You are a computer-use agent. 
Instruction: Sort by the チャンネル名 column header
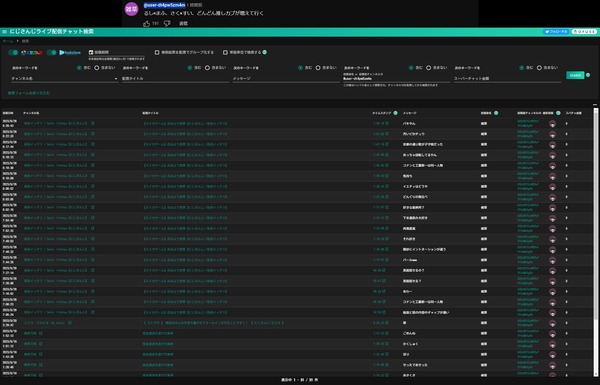[x=31, y=113]
